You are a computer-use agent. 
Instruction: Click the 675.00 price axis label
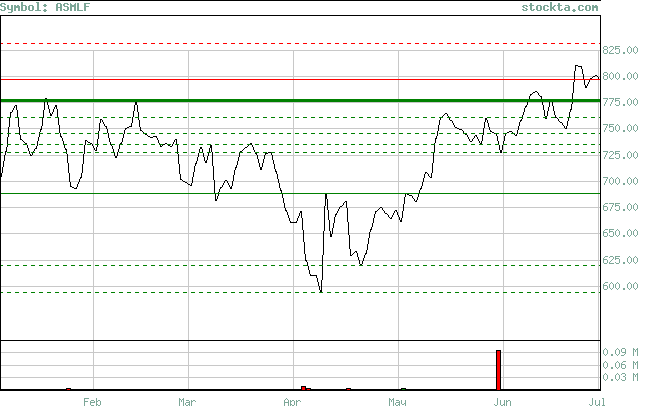tap(620, 207)
